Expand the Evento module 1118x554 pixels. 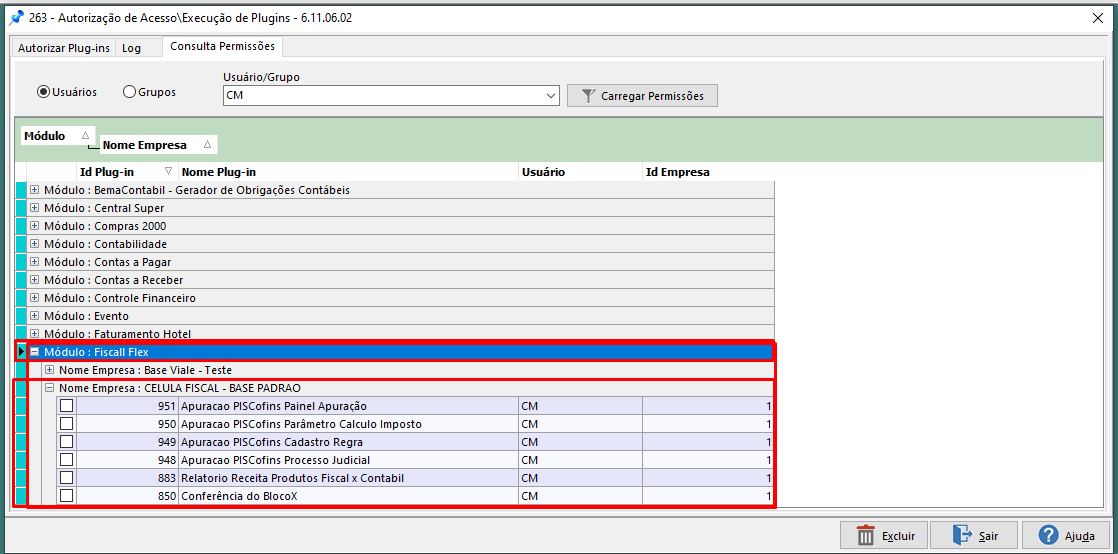coord(34,316)
